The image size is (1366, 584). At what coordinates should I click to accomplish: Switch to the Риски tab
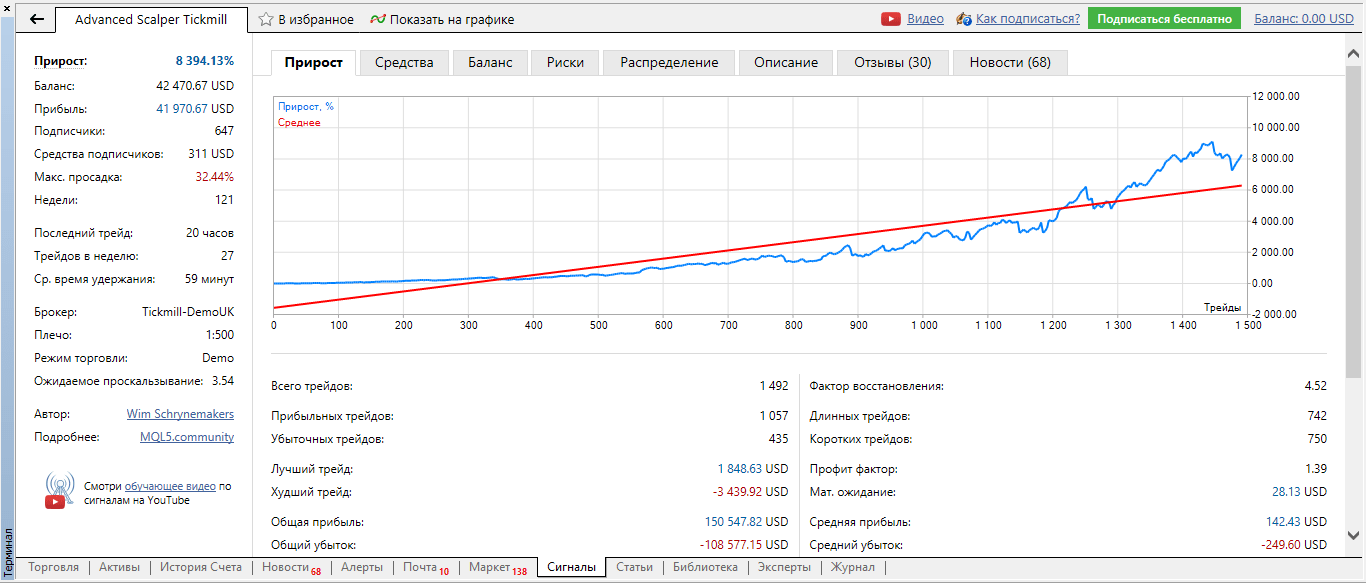(x=565, y=62)
